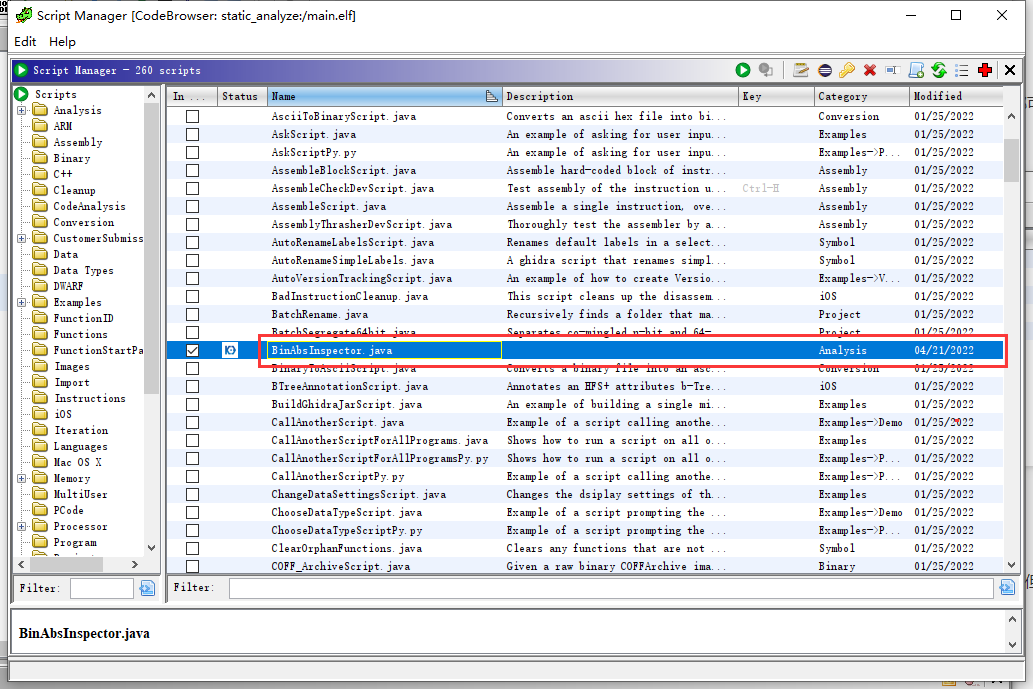The height and width of the screenshot is (689, 1033).
Task: Sort by the Category column header
Action: [862, 96]
